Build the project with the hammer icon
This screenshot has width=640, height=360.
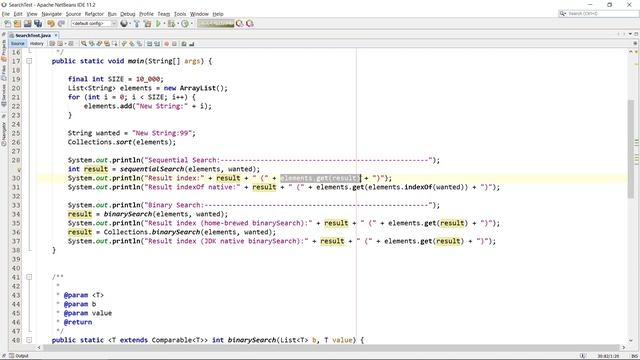pyautogui.click(x=137, y=24)
